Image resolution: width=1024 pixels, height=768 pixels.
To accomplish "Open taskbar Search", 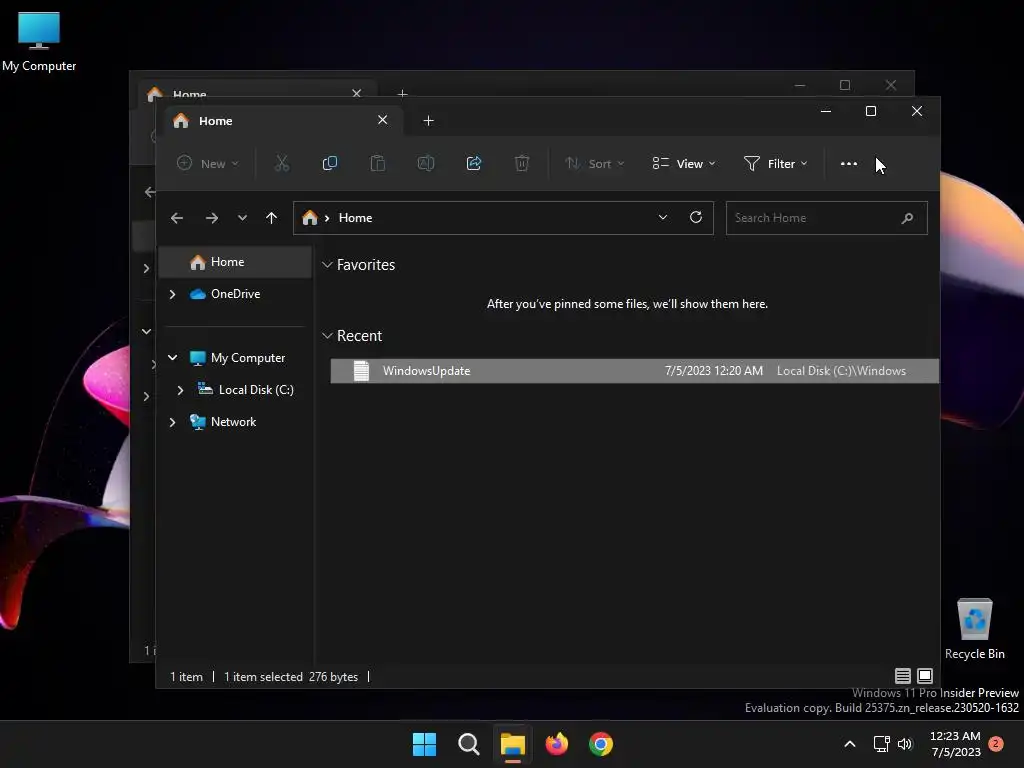I will pyautogui.click(x=468, y=744).
